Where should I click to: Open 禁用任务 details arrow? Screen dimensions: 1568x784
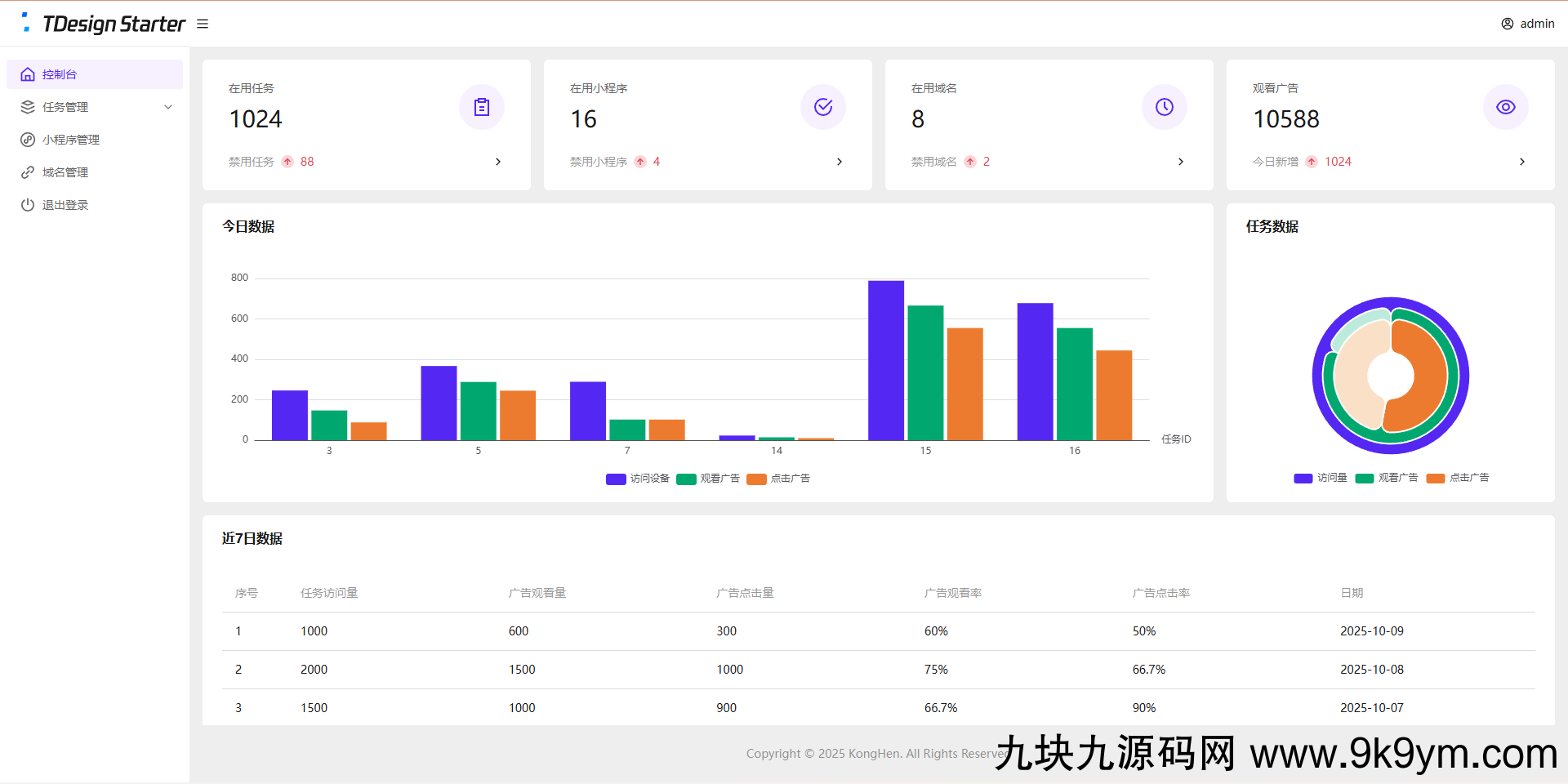[x=498, y=162]
